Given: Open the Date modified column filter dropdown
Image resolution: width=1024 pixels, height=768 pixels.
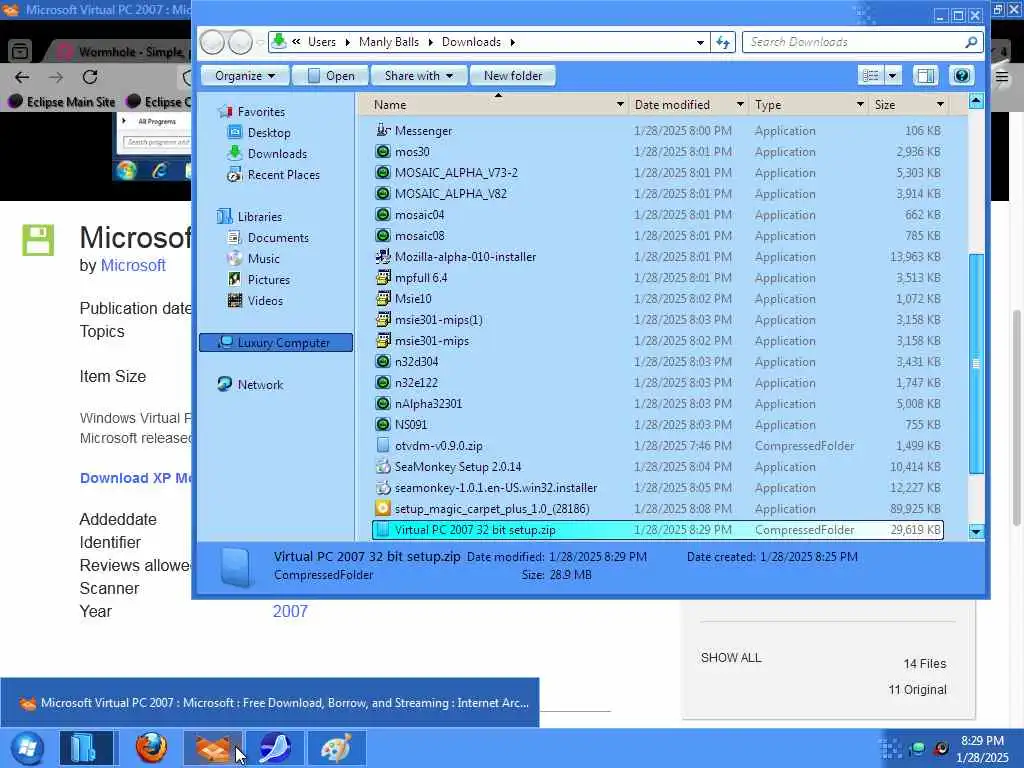Looking at the screenshot, I should [x=739, y=104].
